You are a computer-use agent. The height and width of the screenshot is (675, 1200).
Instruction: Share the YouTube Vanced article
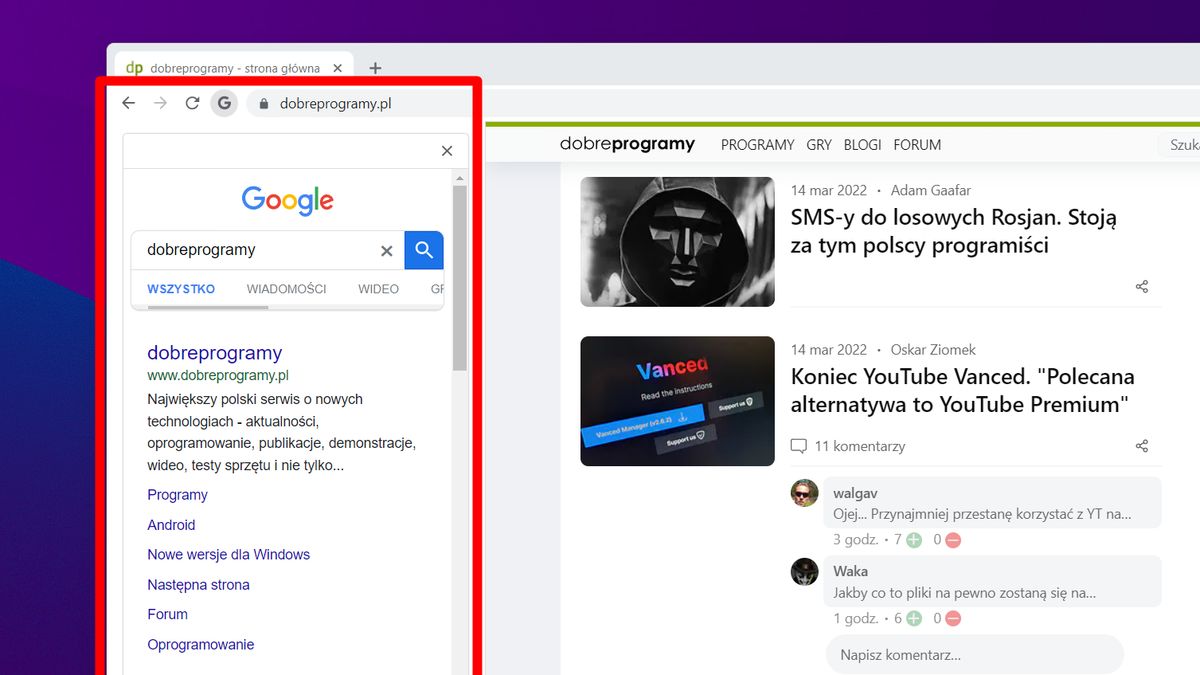tap(1142, 446)
